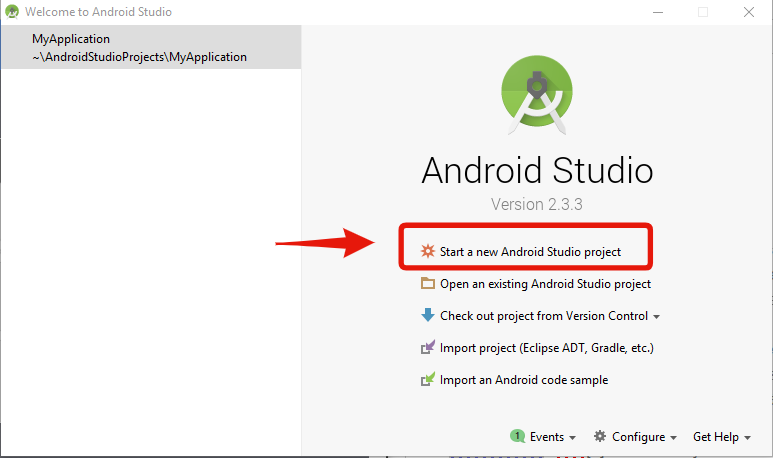Click the orange starburst new project icon
The width and height of the screenshot is (773, 458).
(x=427, y=251)
